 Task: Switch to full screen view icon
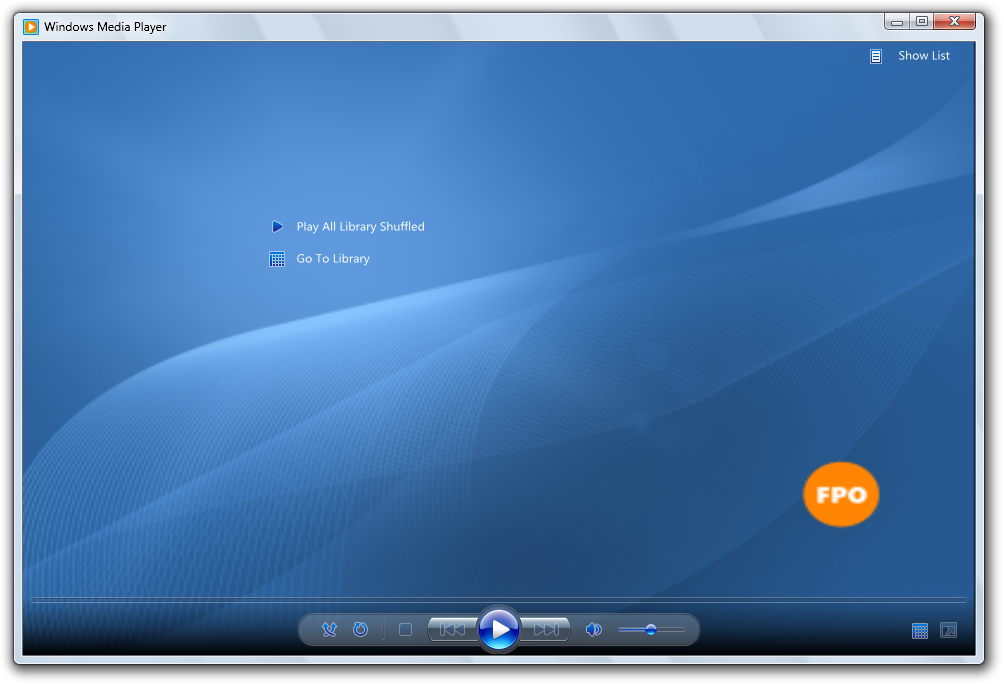[x=948, y=630]
